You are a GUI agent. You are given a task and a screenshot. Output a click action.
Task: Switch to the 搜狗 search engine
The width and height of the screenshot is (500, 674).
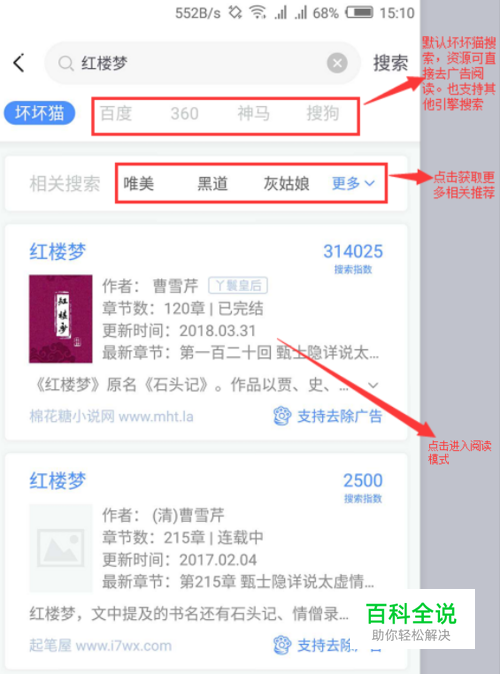point(323,113)
